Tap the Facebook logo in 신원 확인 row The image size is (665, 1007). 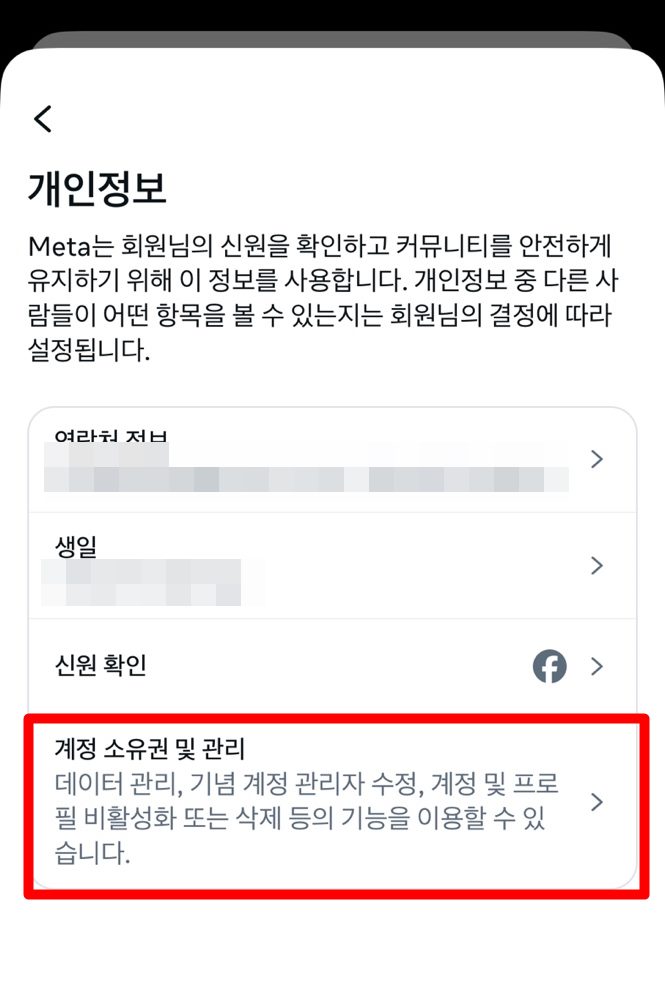click(x=549, y=666)
